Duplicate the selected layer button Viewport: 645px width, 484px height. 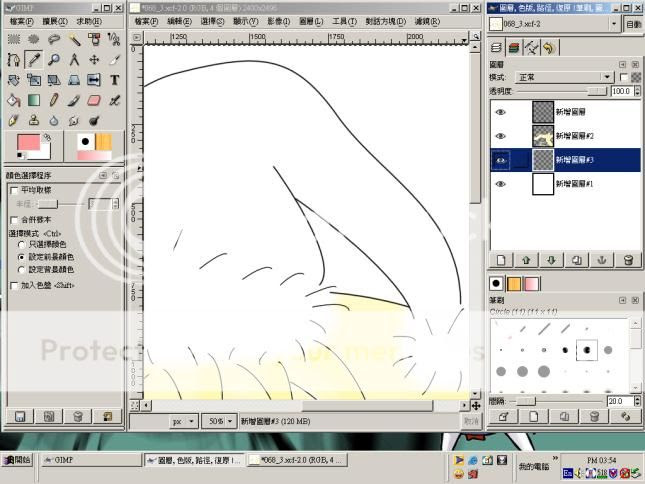[x=577, y=260]
